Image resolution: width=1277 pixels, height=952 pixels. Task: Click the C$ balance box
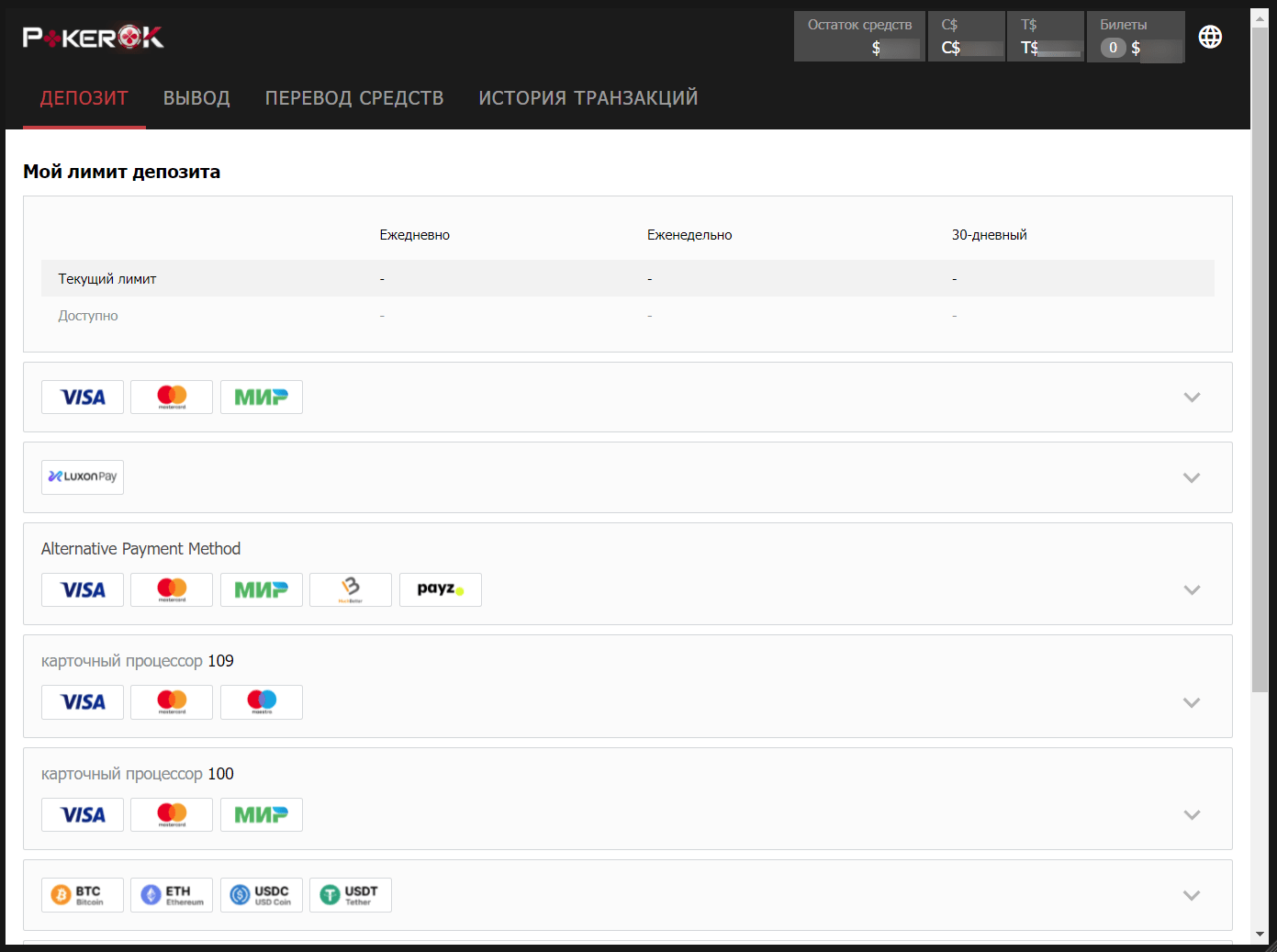click(x=967, y=37)
